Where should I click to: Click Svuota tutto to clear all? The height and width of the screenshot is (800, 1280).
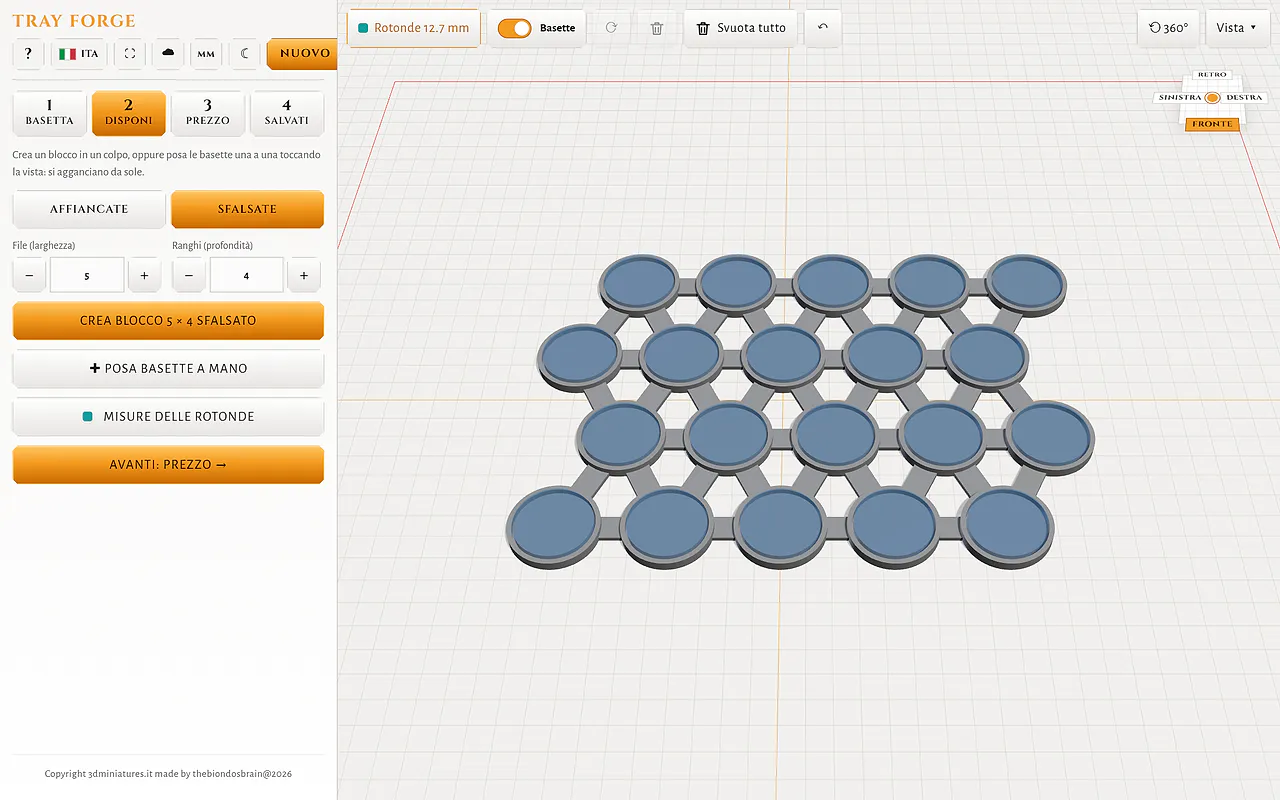741,28
